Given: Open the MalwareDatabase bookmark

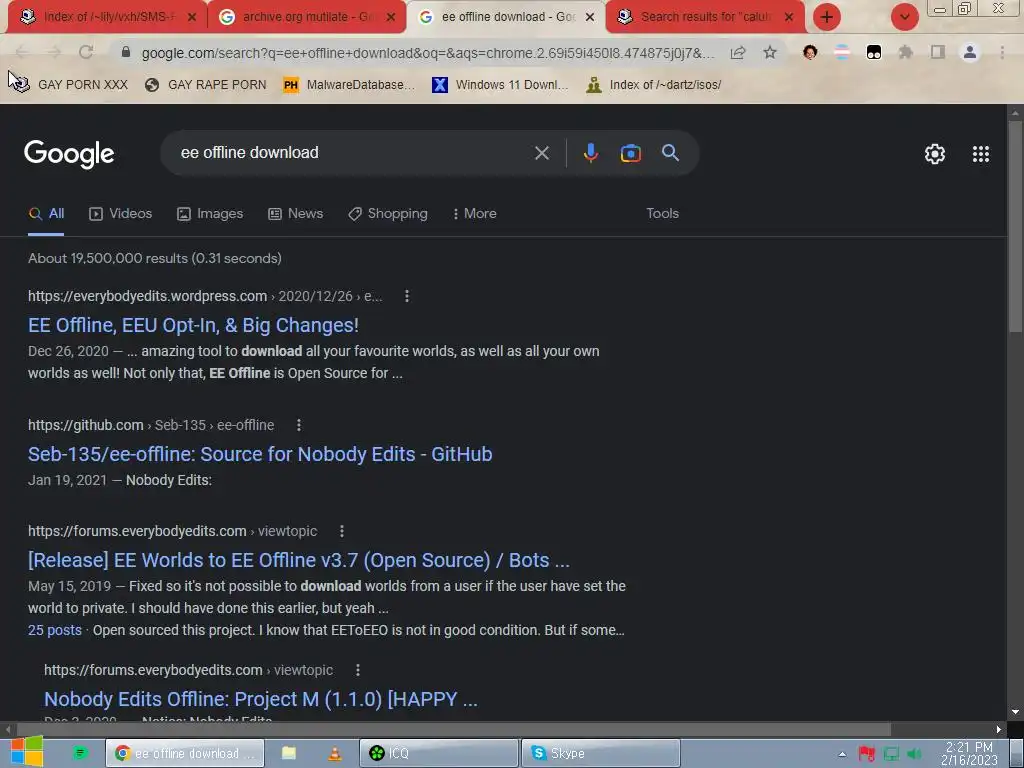Looking at the screenshot, I should coord(349,85).
